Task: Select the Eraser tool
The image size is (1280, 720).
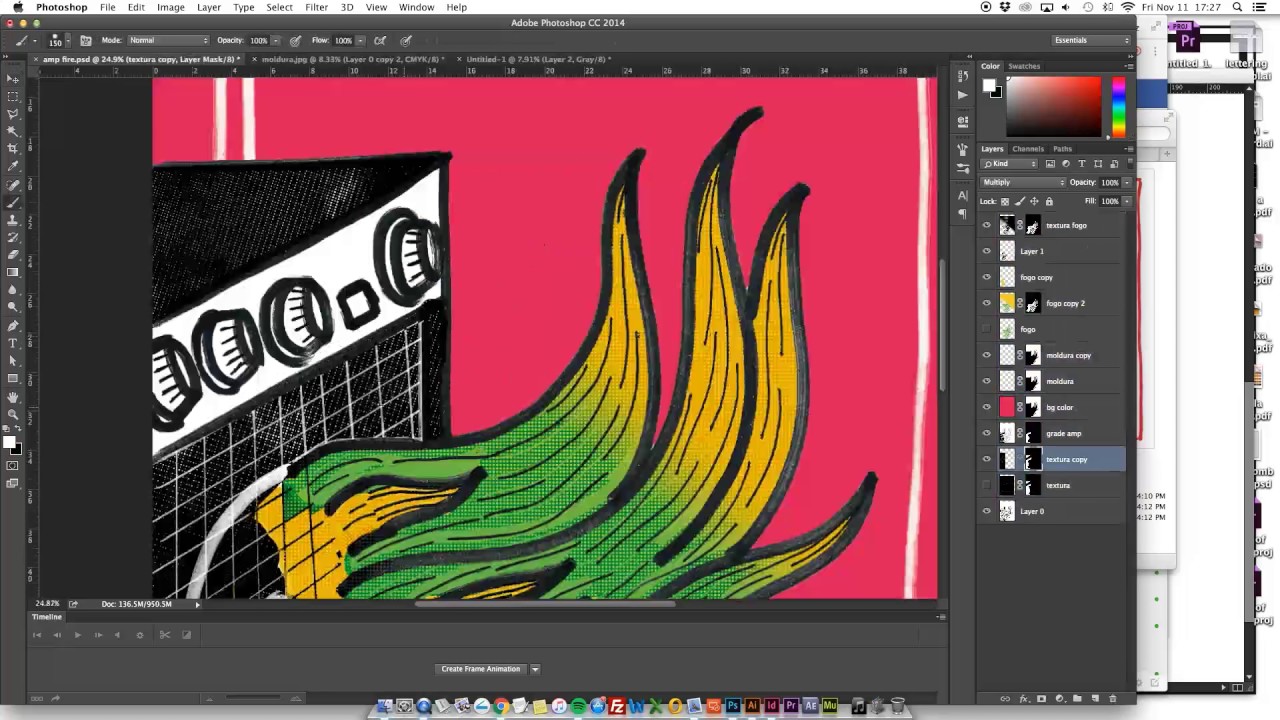Action: (13, 254)
